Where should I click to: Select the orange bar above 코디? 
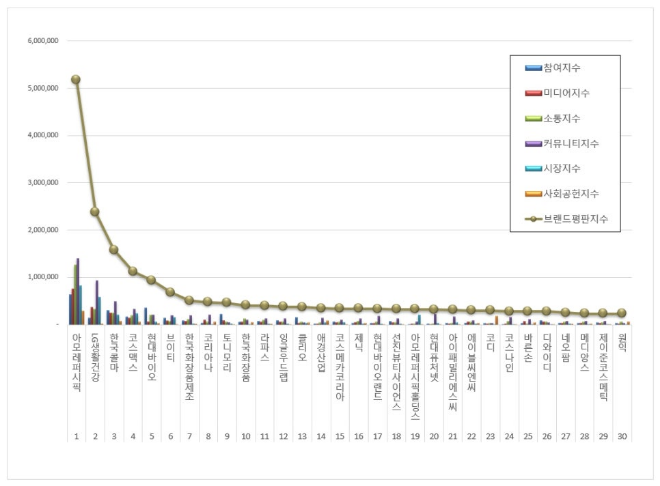(x=496, y=319)
